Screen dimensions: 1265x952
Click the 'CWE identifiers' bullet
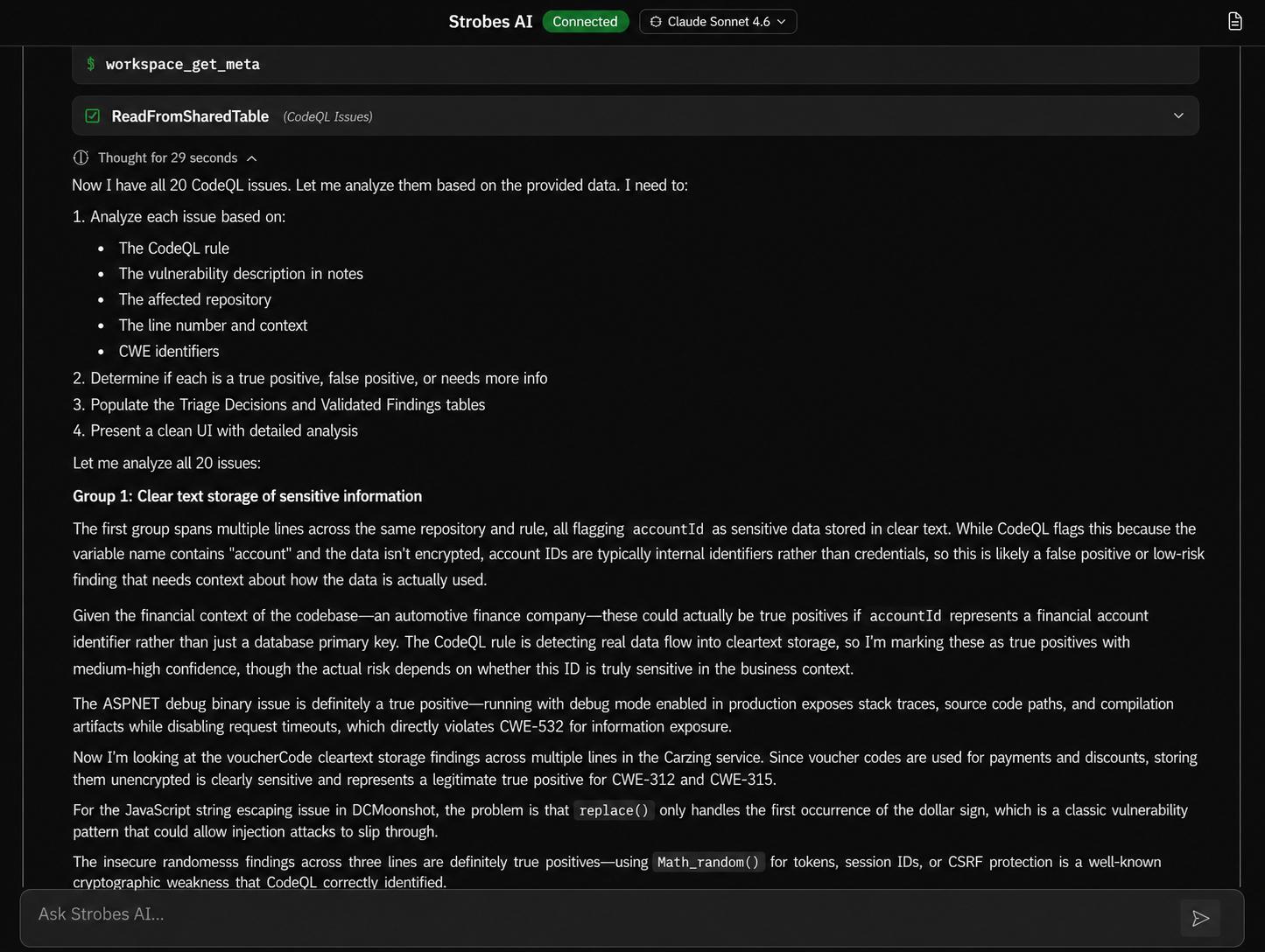169,351
